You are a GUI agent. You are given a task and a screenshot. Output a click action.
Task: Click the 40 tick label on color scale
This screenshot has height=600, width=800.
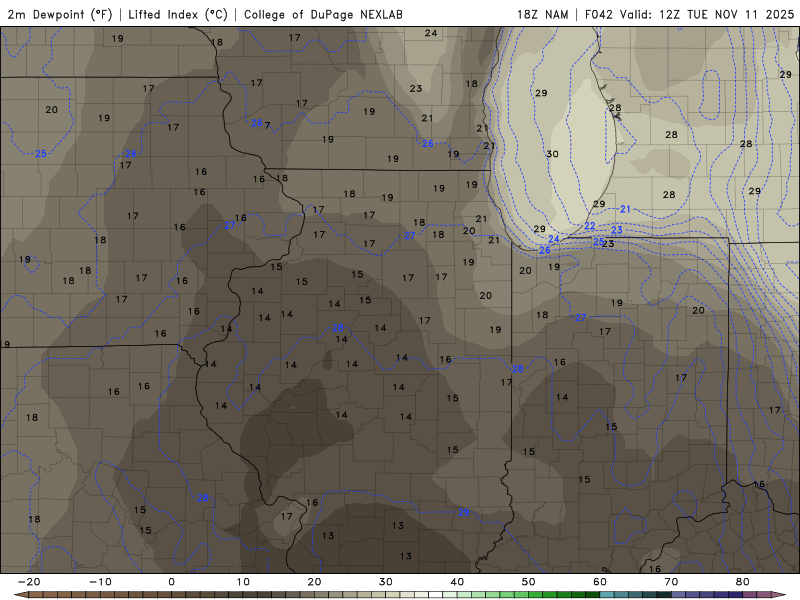pyautogui.click(x=457, y=582)
